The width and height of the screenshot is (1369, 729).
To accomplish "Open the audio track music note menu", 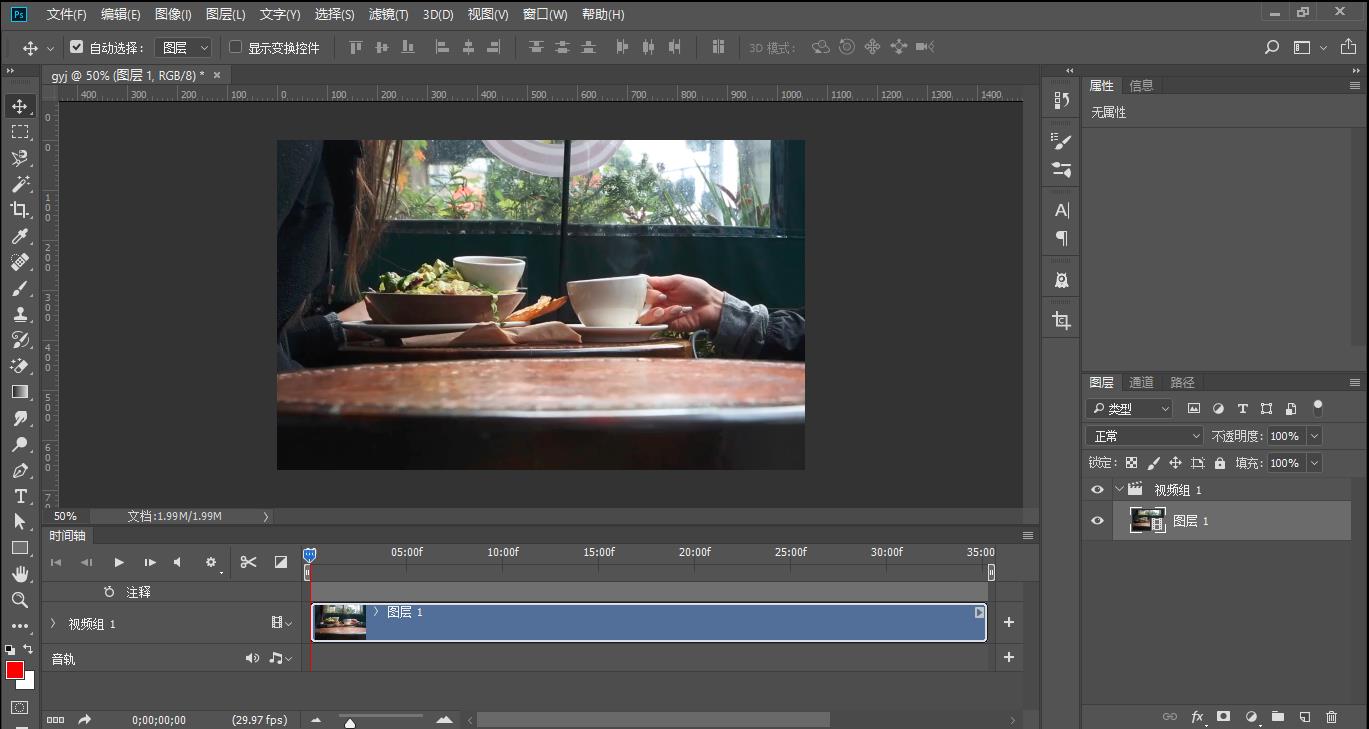I will click(280, 658).
